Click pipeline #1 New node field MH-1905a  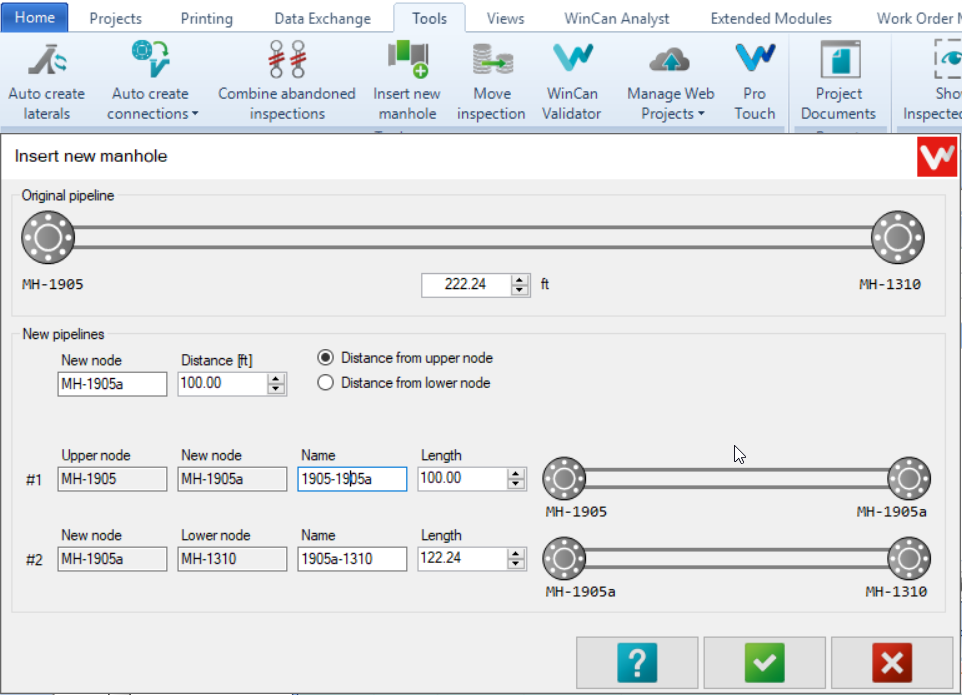pos(232,479)
